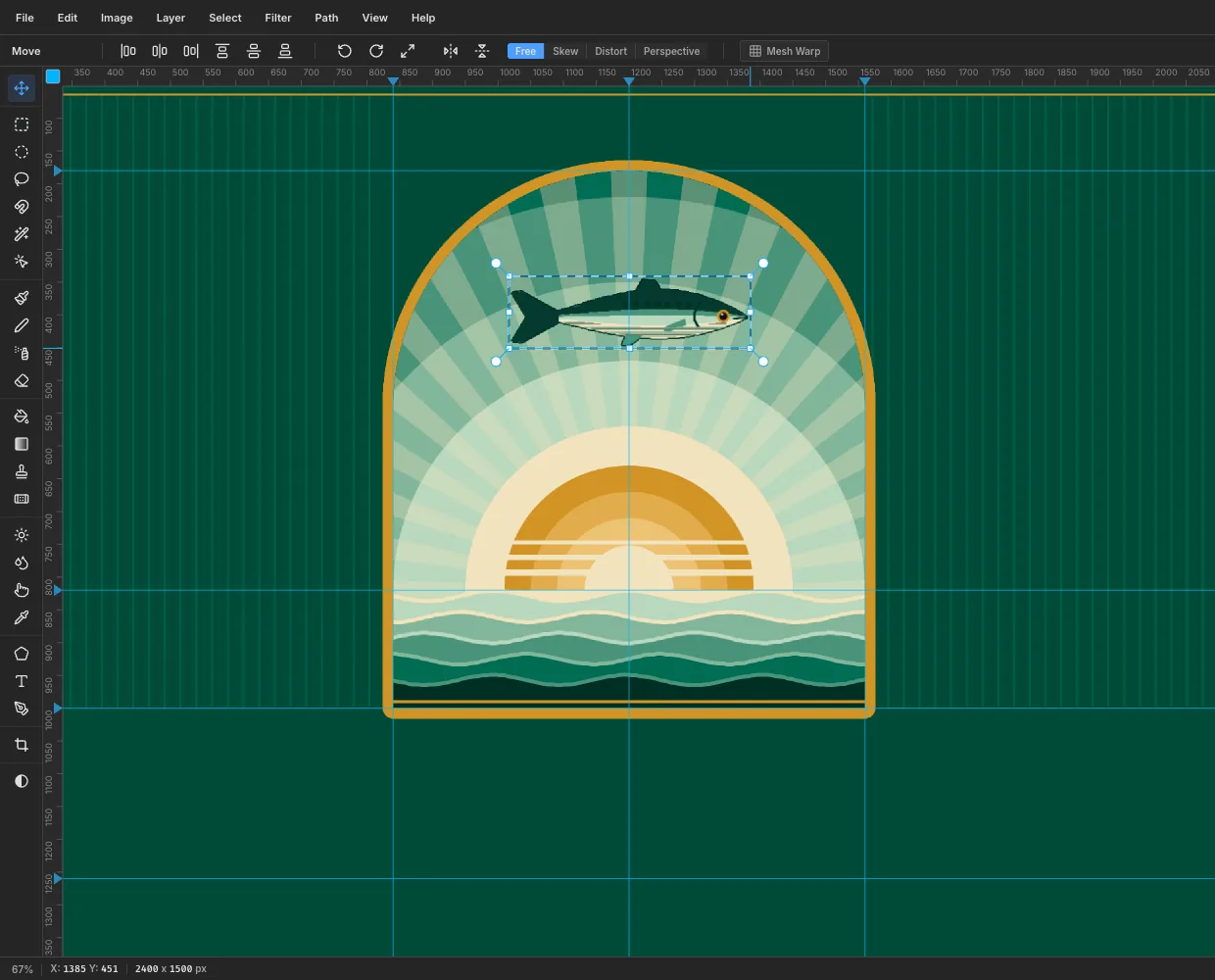Switch transform mode to Distort
The width and height of the screenshot is (1215, 980).
coord(611,51)
